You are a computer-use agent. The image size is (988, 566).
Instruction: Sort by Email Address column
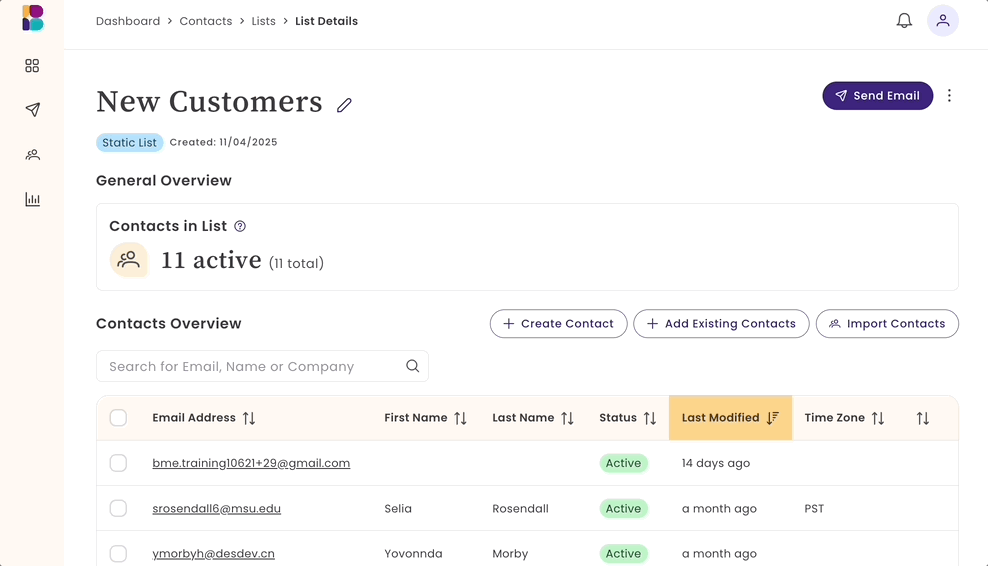click(x=249, y=418)
